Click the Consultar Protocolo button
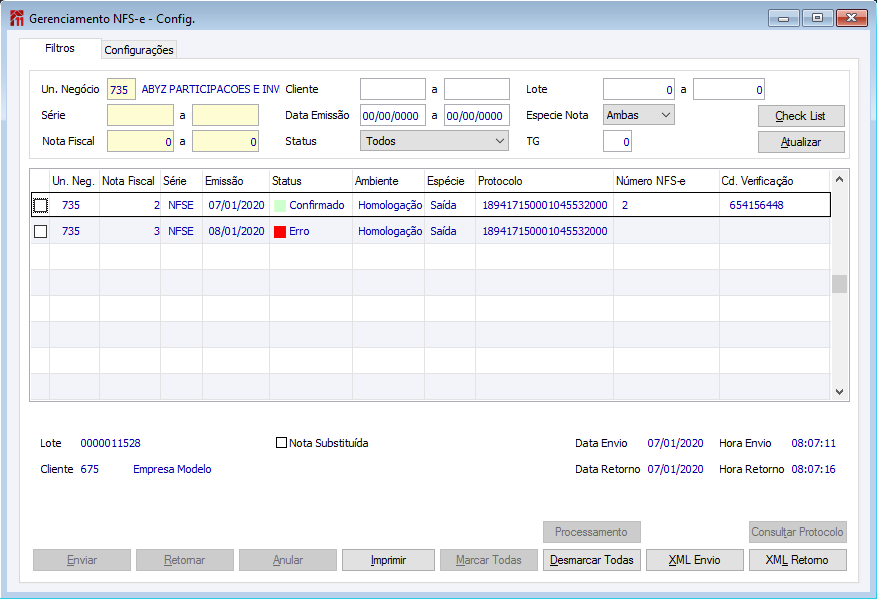This screenshot has height=599, width=877. point(798,532)
